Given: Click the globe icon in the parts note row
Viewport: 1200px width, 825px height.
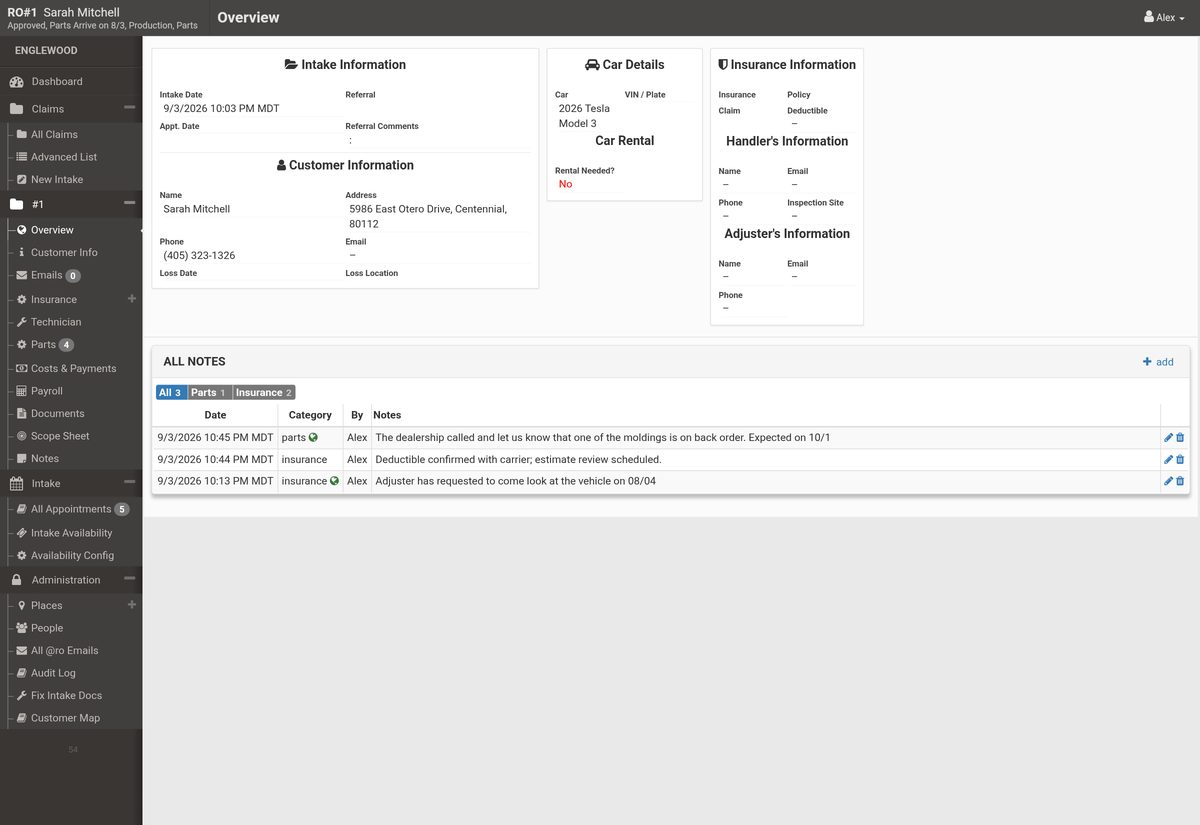Looking at the screenshot, I should (x=313, y=437).
